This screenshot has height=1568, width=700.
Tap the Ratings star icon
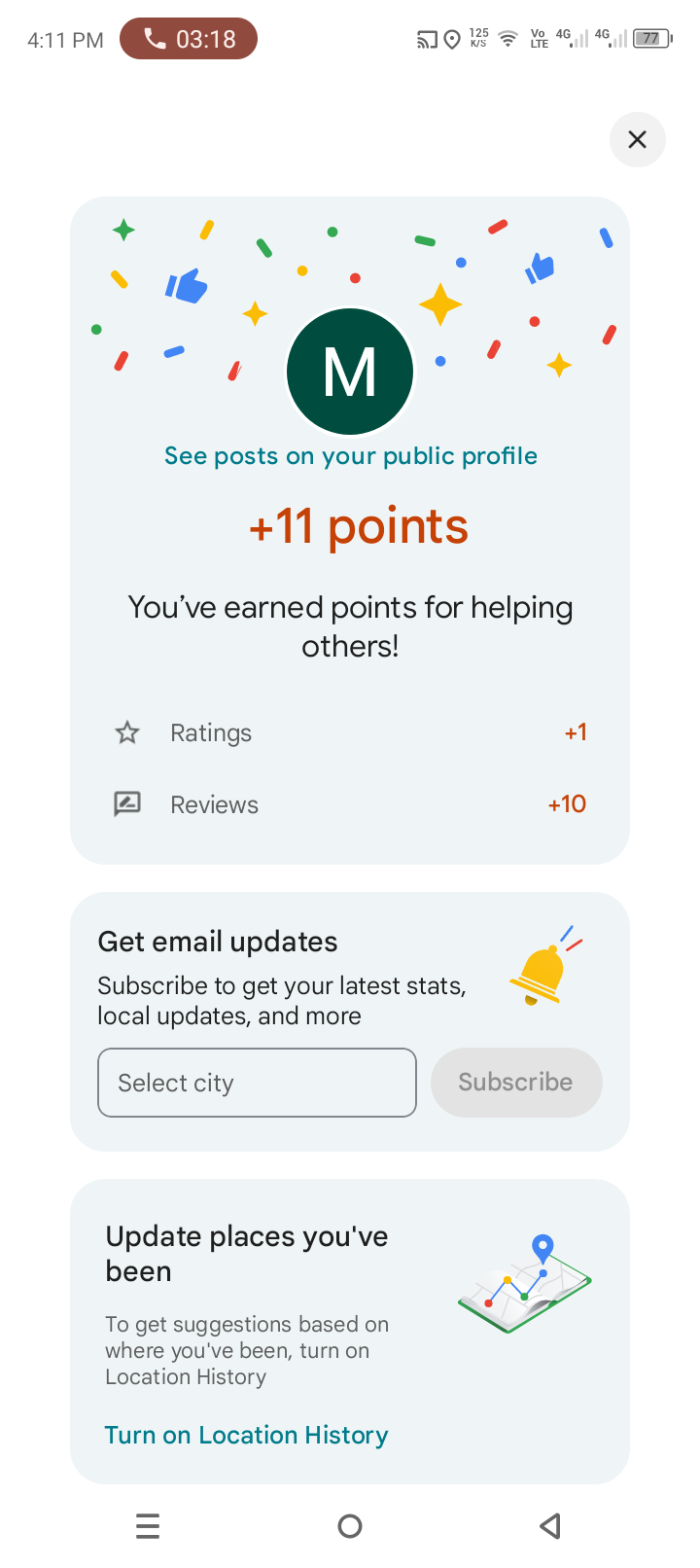pyautogui.click(x=127, y=732)
